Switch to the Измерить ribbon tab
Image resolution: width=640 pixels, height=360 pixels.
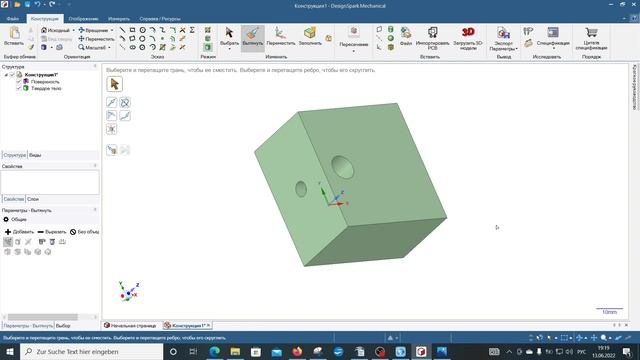(x=119, y=19)
